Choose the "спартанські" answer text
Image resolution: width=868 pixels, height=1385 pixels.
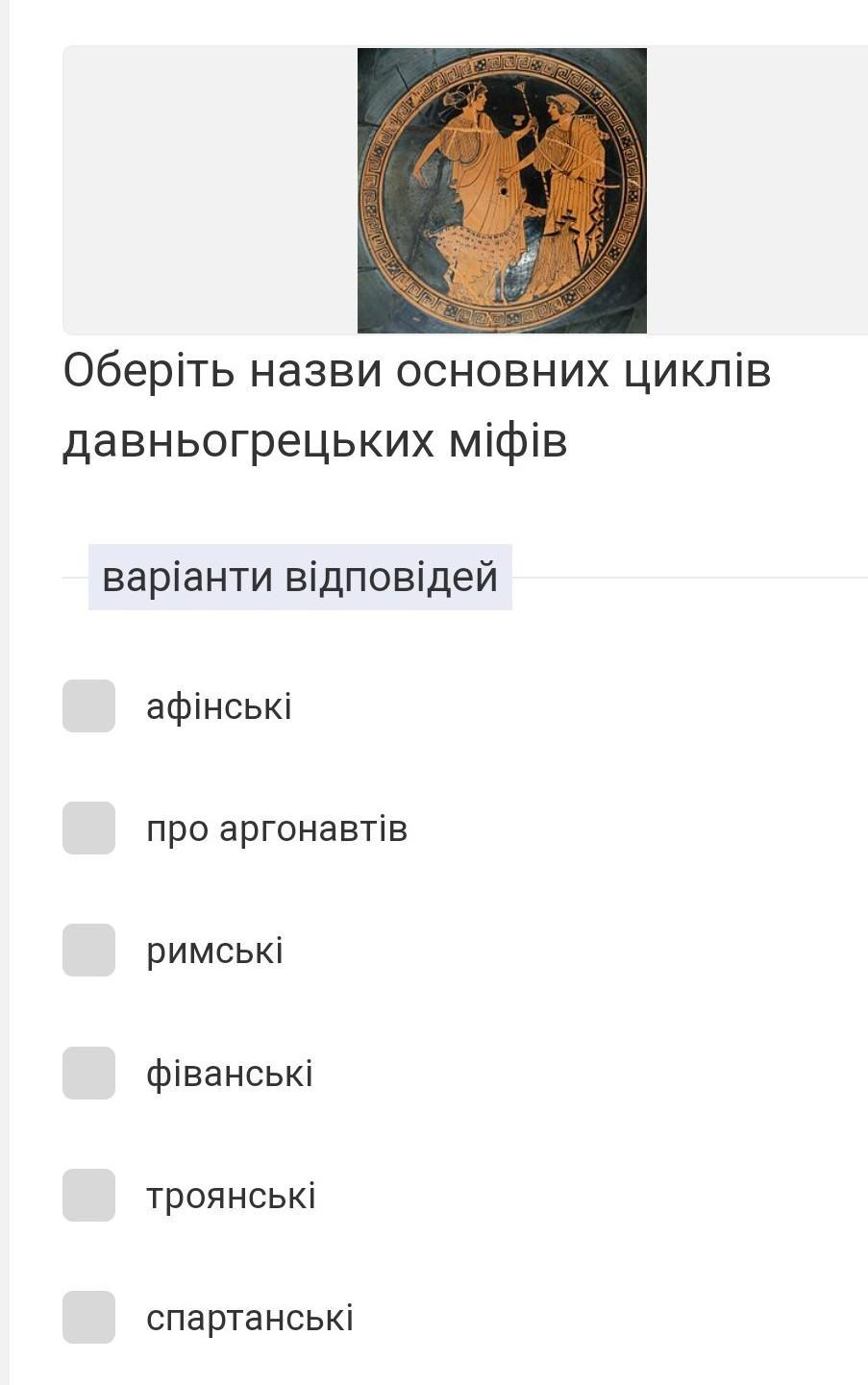point(250,1319)
